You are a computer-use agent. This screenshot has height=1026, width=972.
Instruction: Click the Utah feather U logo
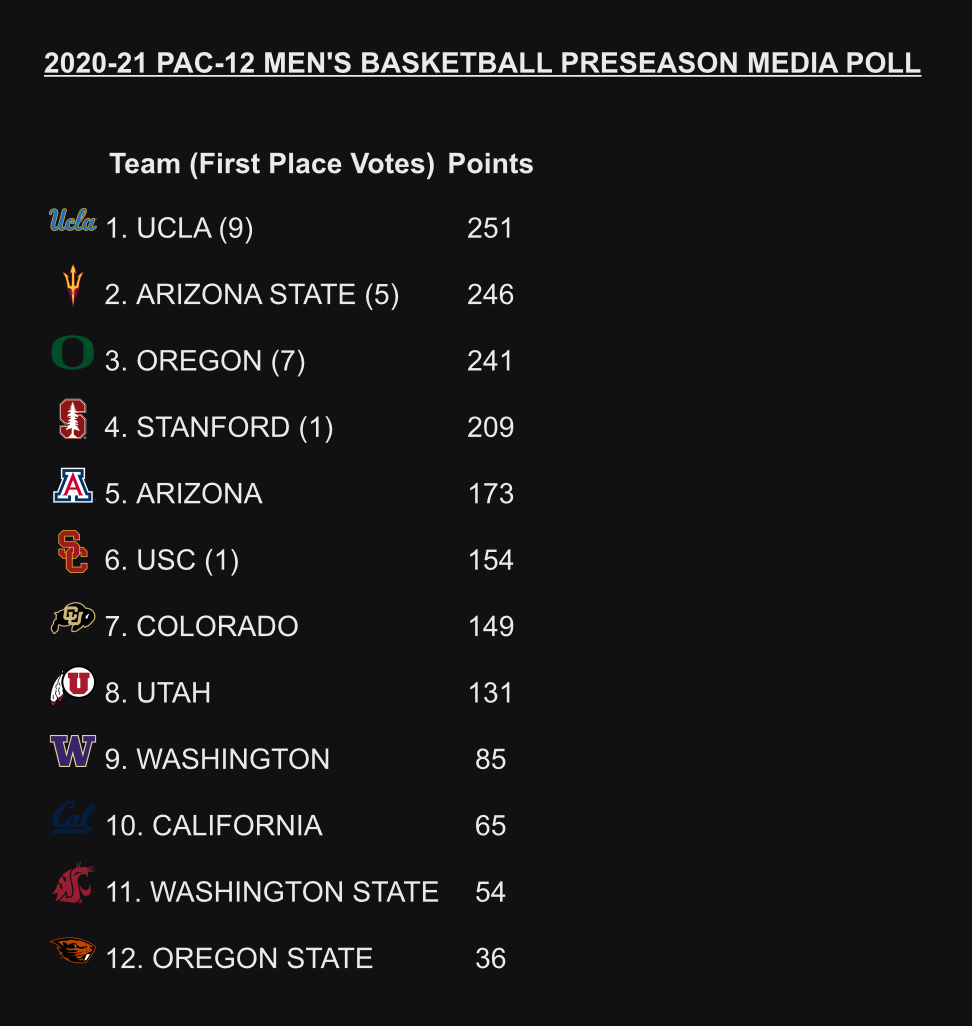click(73, 685)
